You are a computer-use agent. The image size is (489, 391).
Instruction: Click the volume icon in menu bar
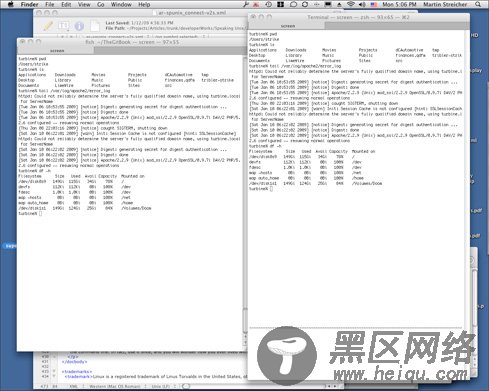click(x=362, y=4)
